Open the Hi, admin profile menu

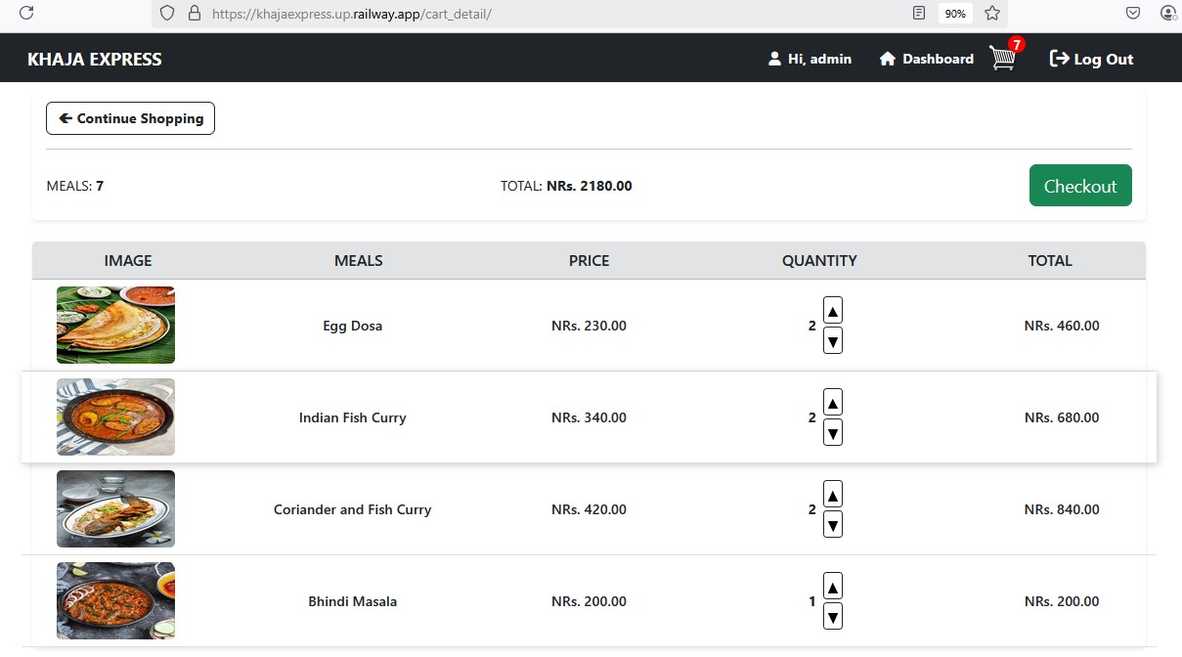[810, 59]
